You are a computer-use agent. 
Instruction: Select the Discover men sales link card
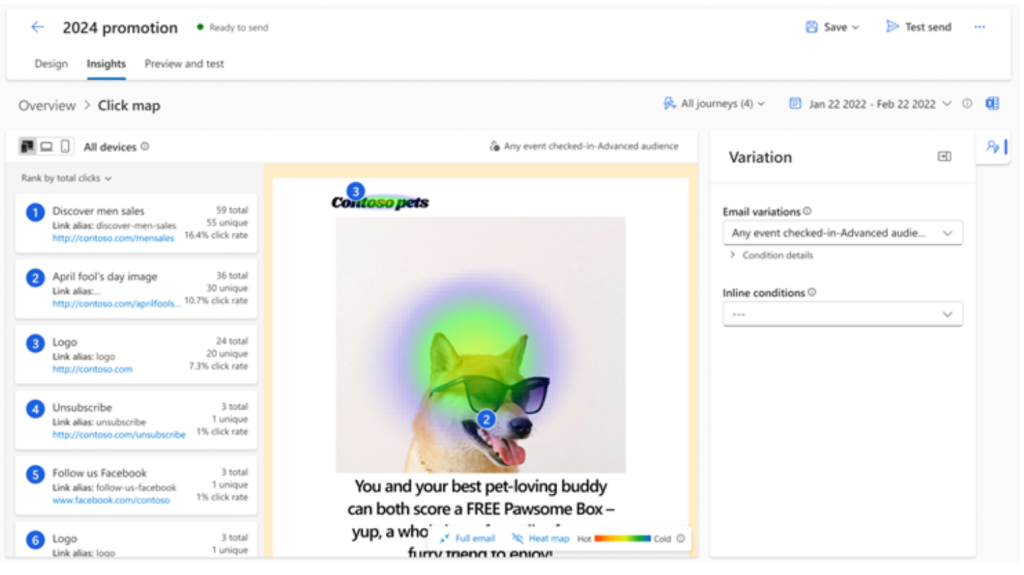point(136,223)
